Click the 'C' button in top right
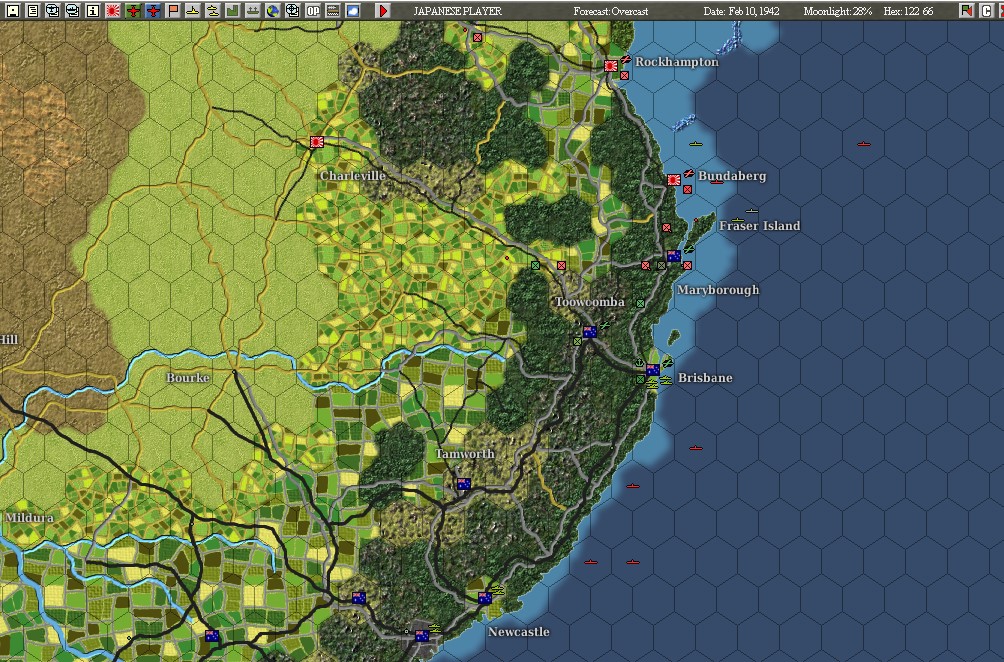This screenshot has height=662, width=1004. pyautogui.click(x=986, y=10)
